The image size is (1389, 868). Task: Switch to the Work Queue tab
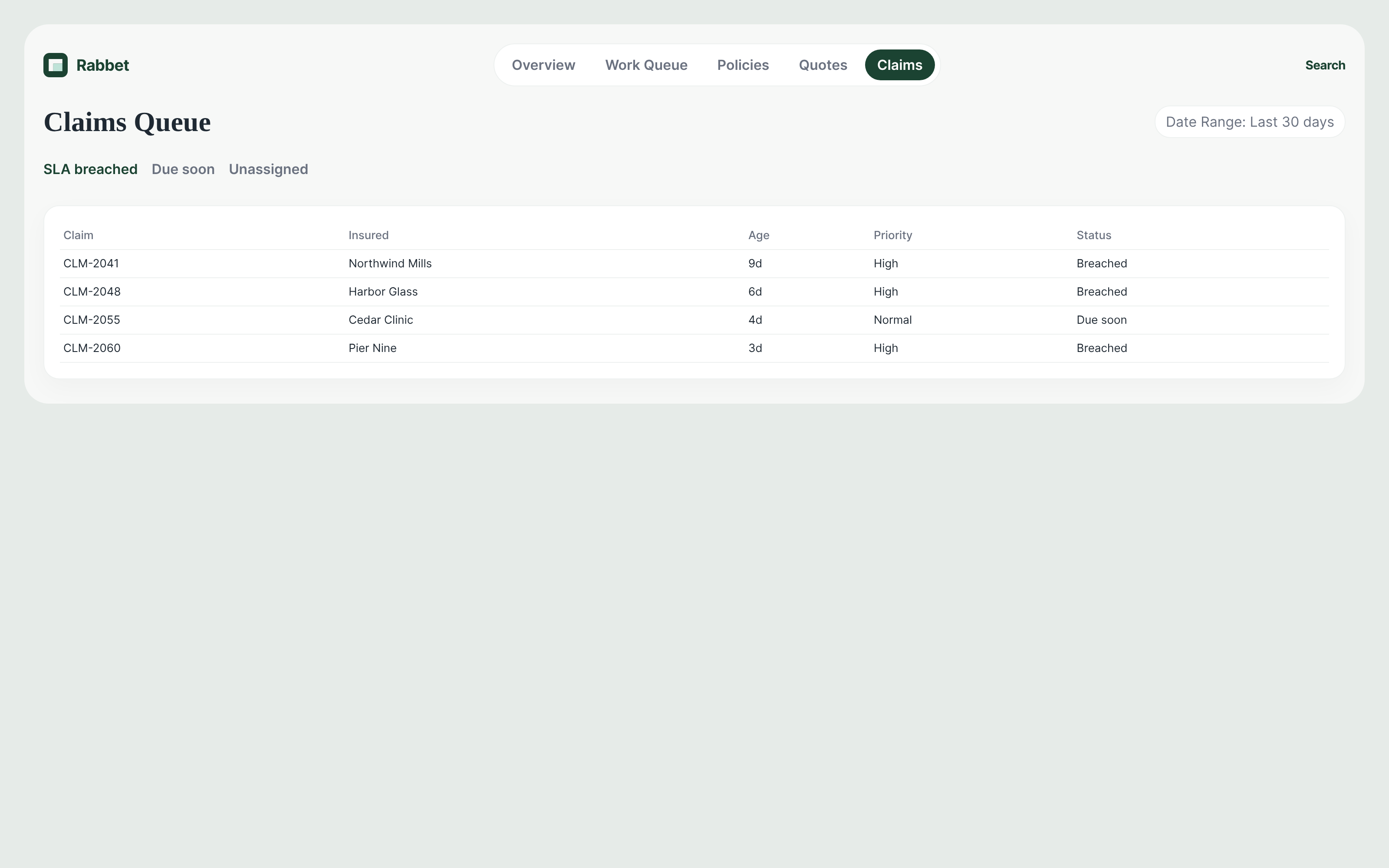[x=646, y=65]
